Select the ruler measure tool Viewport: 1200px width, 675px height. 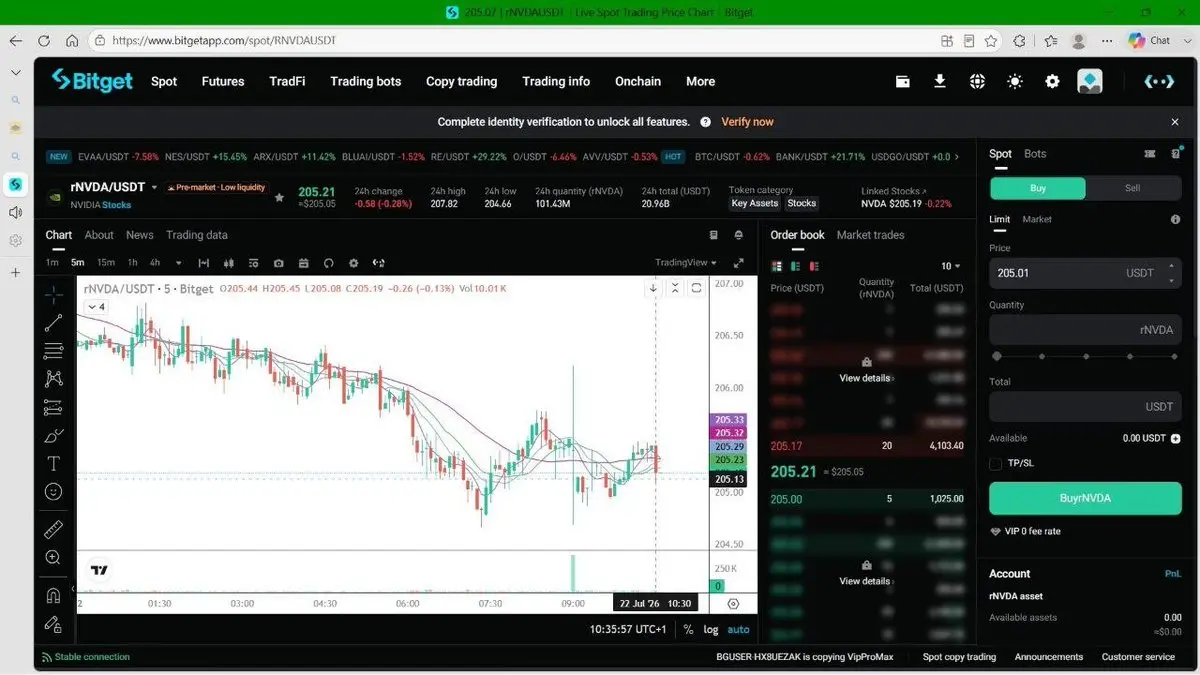coord(53,530)
